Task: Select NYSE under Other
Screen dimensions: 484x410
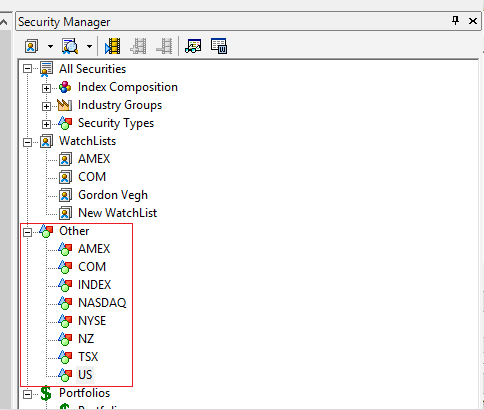Action: tap(92, 321)
